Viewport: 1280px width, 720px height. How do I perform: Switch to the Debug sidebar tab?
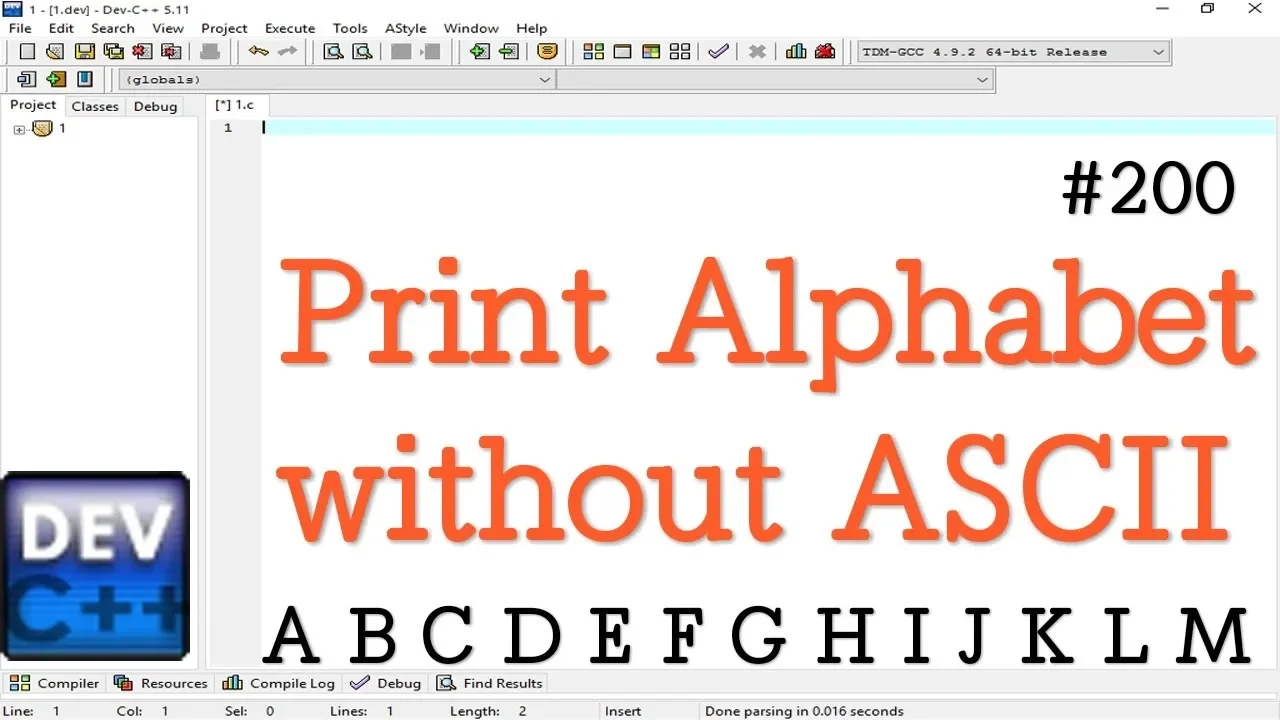(155, 106)
